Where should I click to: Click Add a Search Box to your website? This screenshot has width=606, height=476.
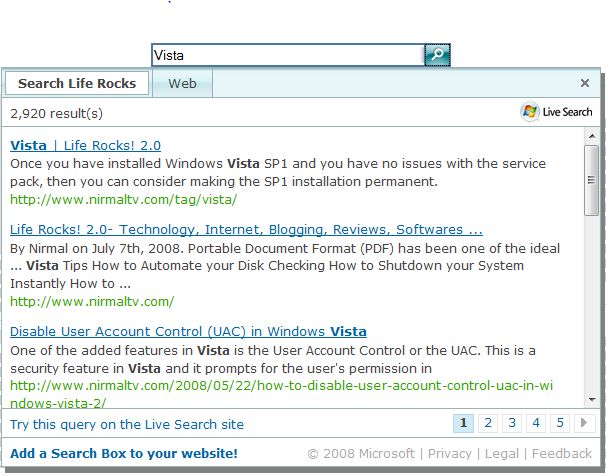coord(124,453)
